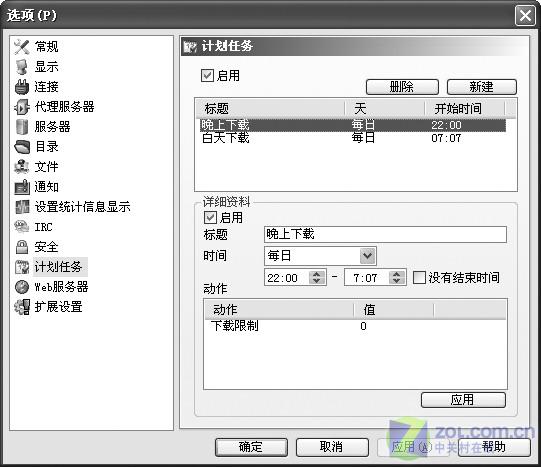
Task: Click the 22:00 start time spinner arrows
Action: [x=317, y=277]
